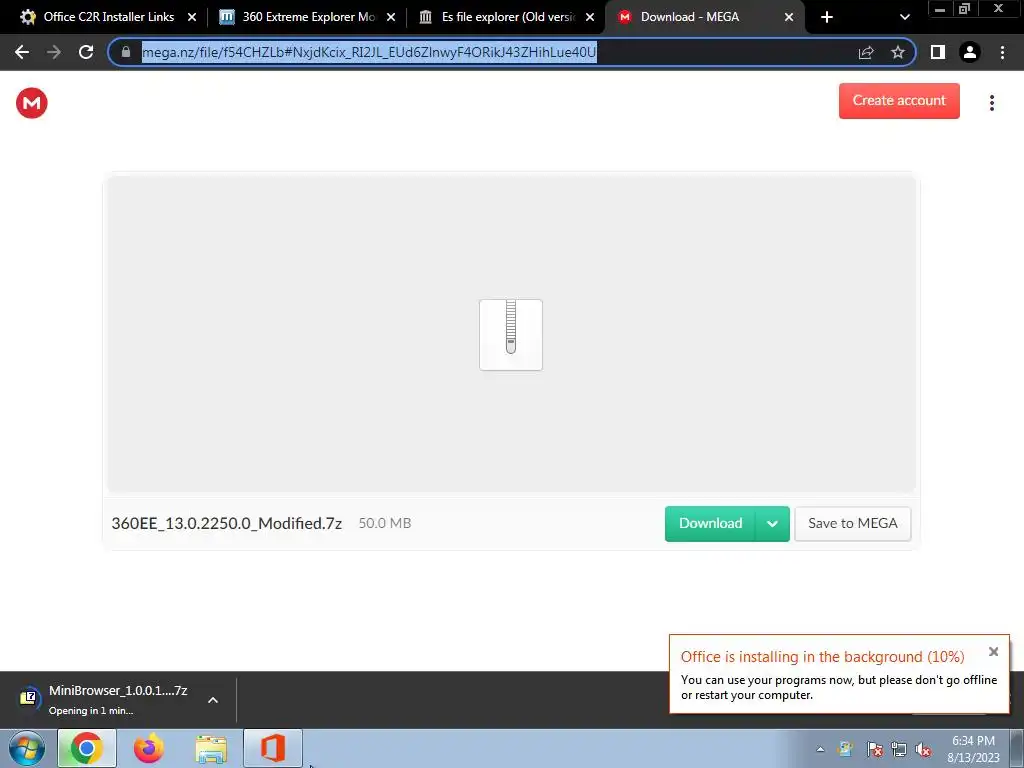View site security lock information
The image size is (1024, 768).
coord(126,52)
